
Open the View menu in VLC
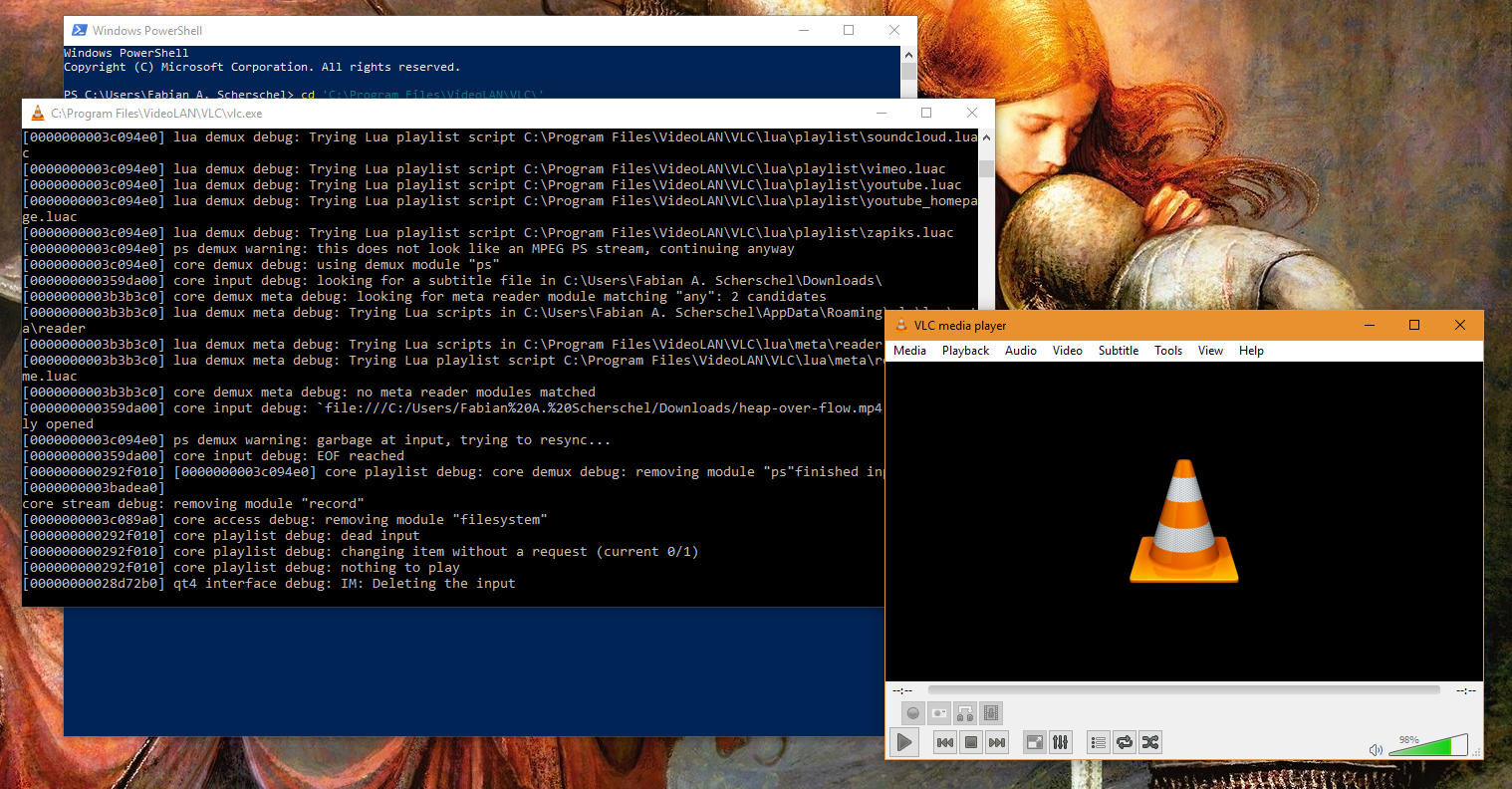[x=1210, y=351]
